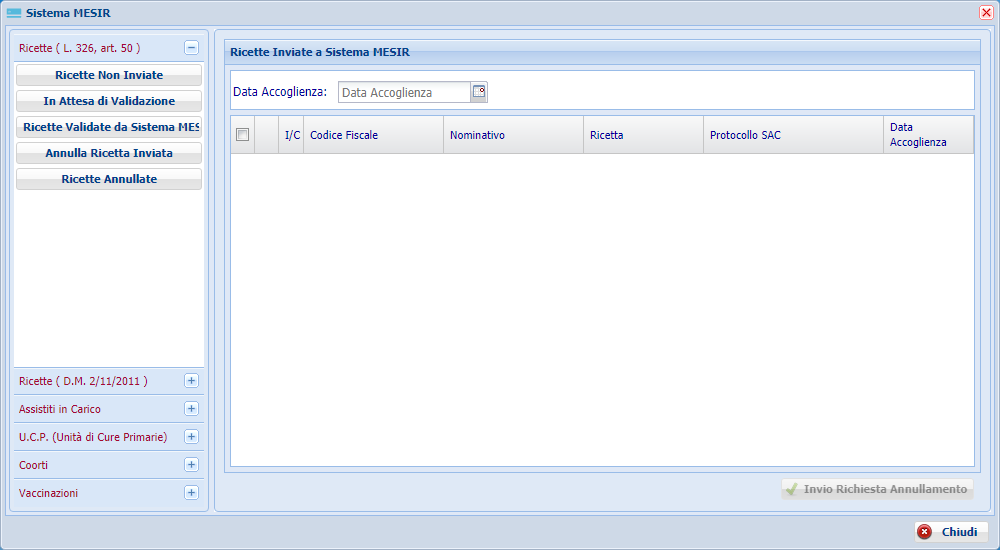
Task: Click the Vaccinazioni section label
Action: coord(48,493)
